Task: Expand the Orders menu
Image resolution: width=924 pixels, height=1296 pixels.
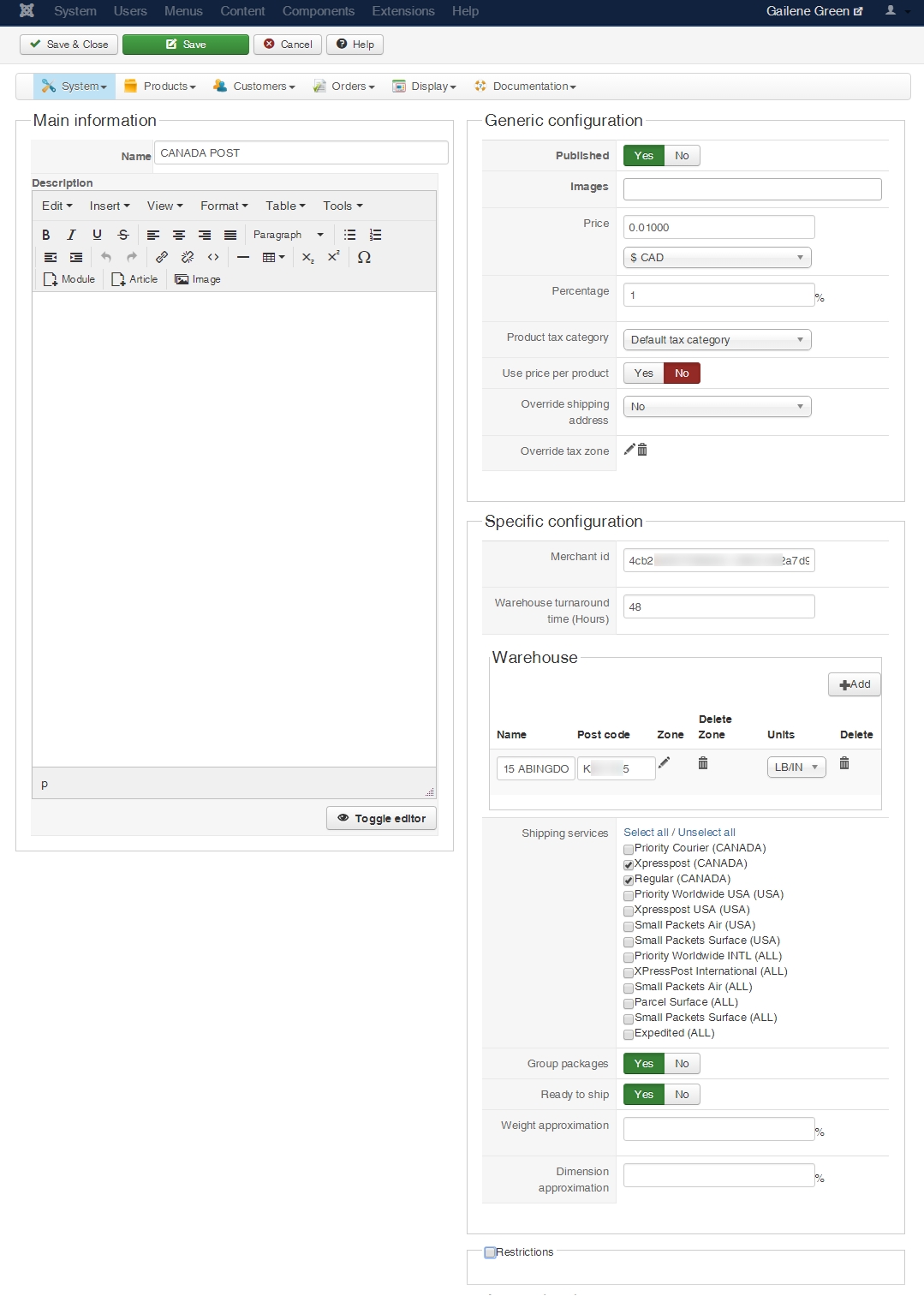Action: click(x=344, y=87)
